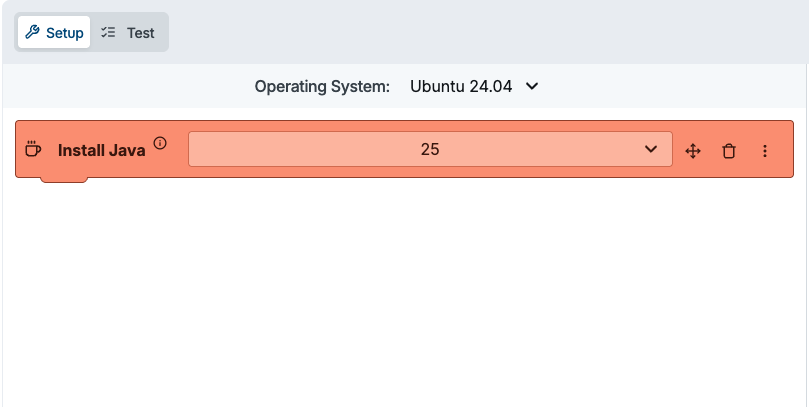Open the Test tab
The height and width of the screenshot is (407, 809).
click(129, 33)
